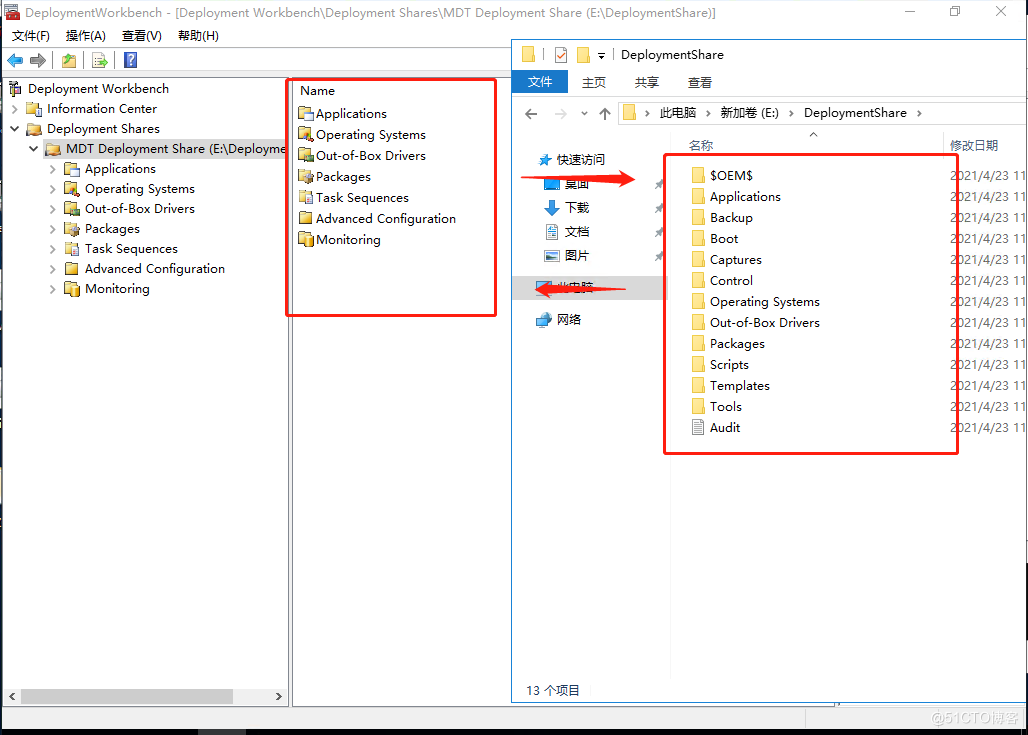Switch to 共享 ribbon tab
1028x735 pixels.
tap(646, 83)
